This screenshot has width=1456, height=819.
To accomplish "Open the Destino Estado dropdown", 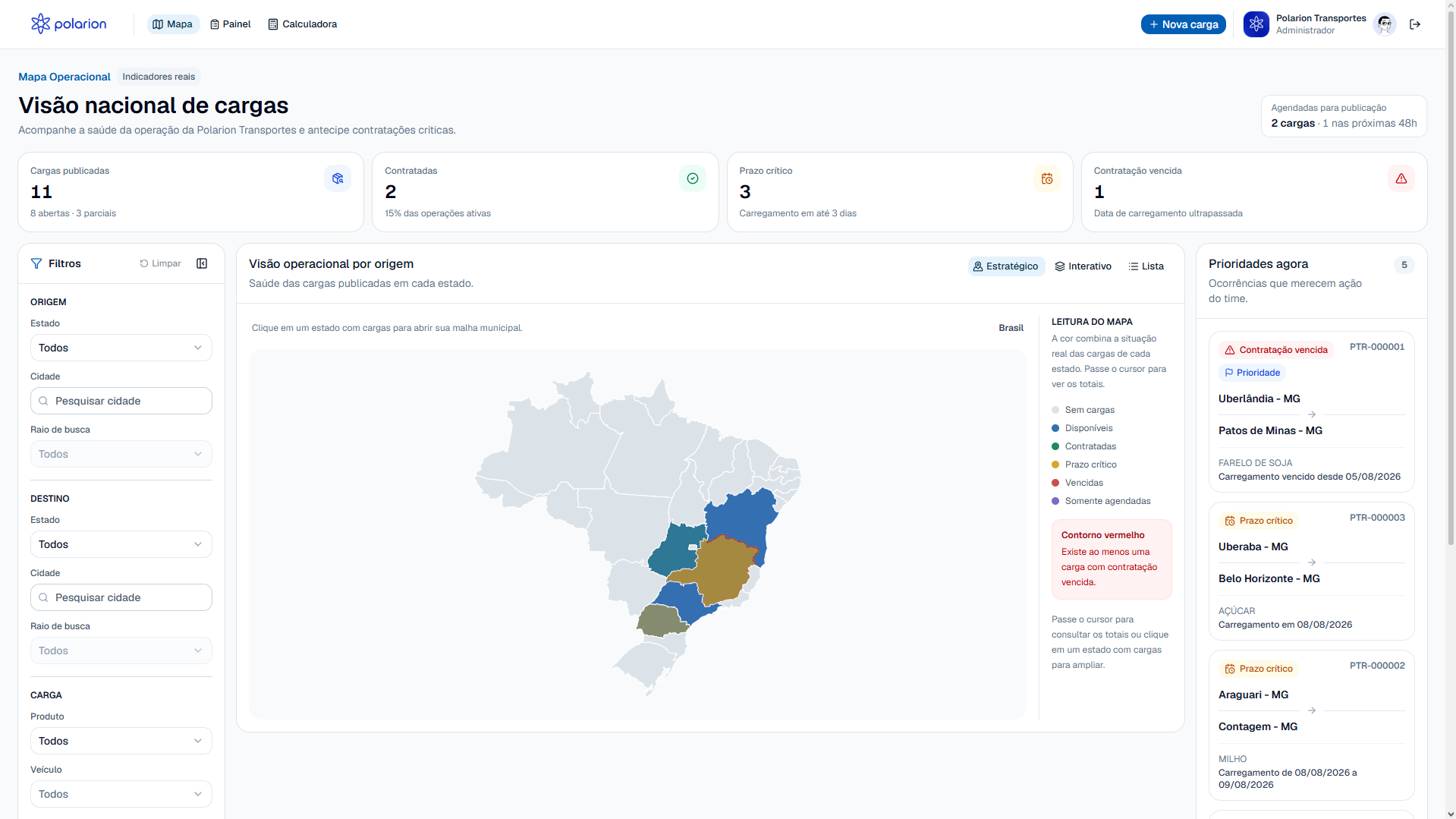I will point(121,544).
